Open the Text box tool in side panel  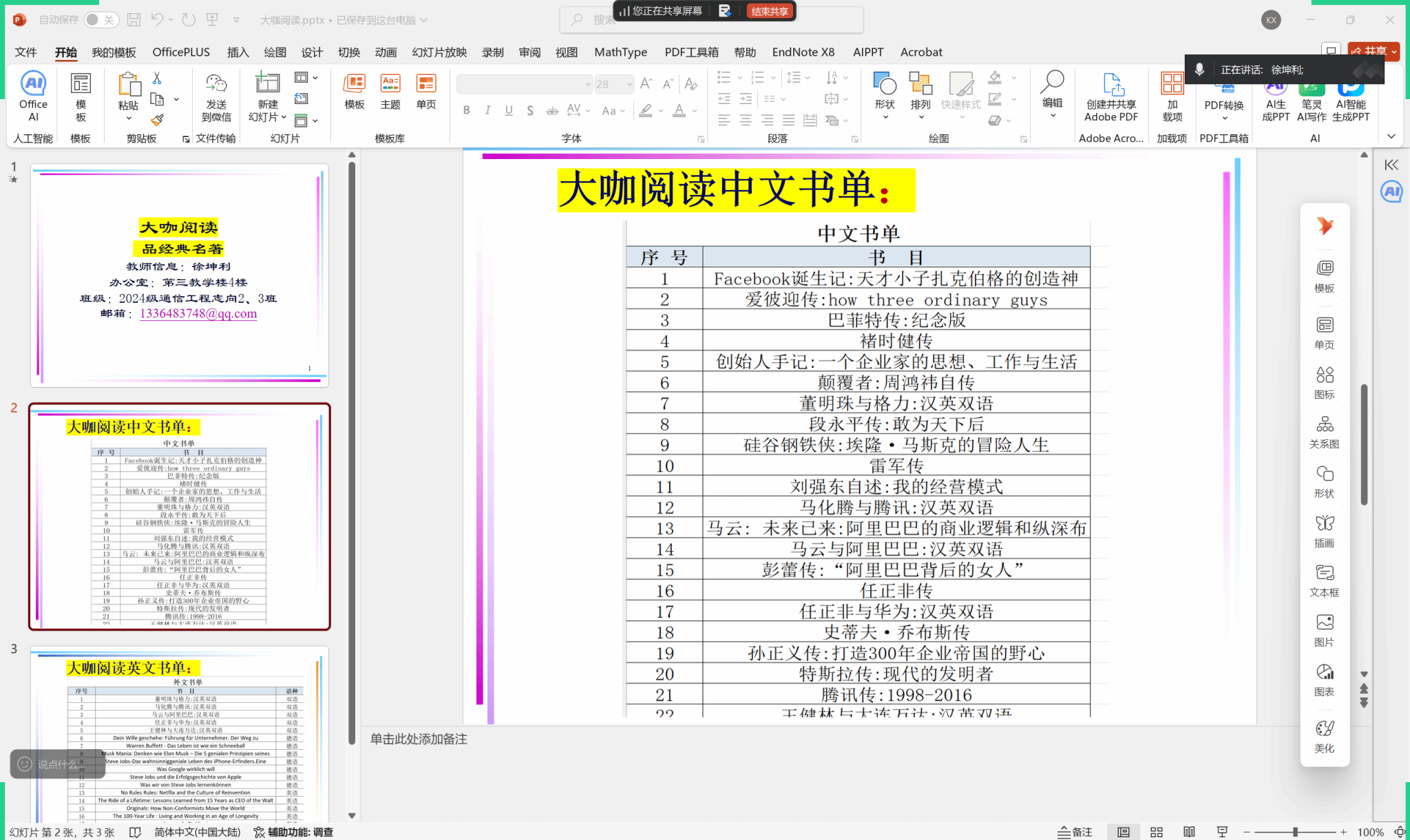point(1324,581)
